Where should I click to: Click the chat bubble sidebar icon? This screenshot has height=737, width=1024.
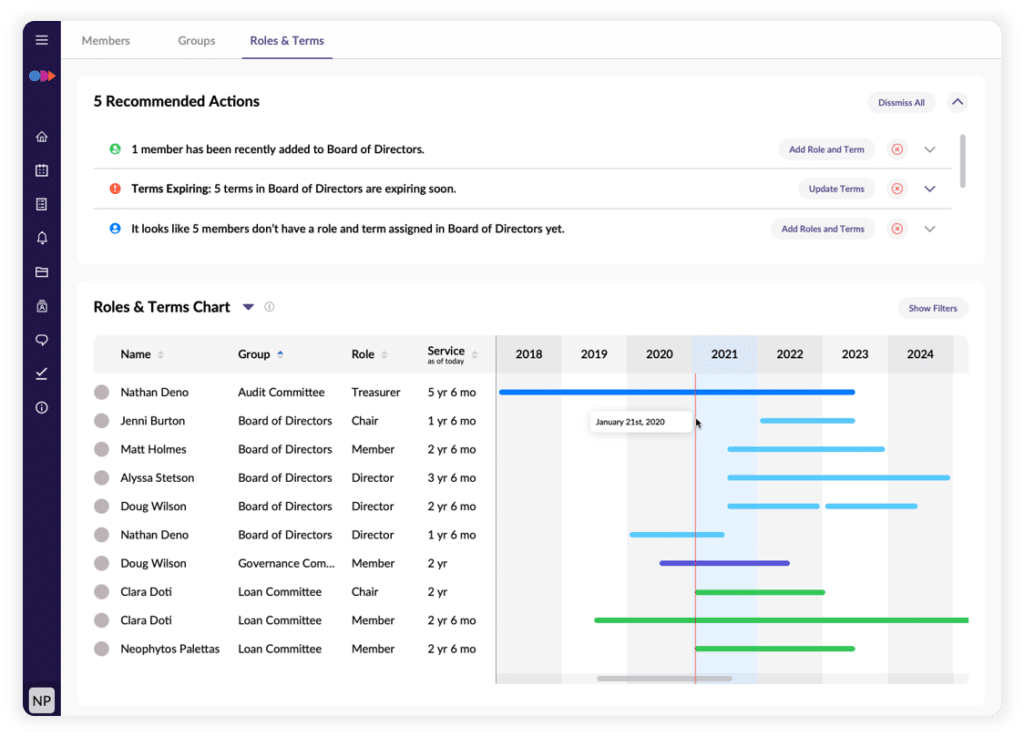tap(41, 340)
